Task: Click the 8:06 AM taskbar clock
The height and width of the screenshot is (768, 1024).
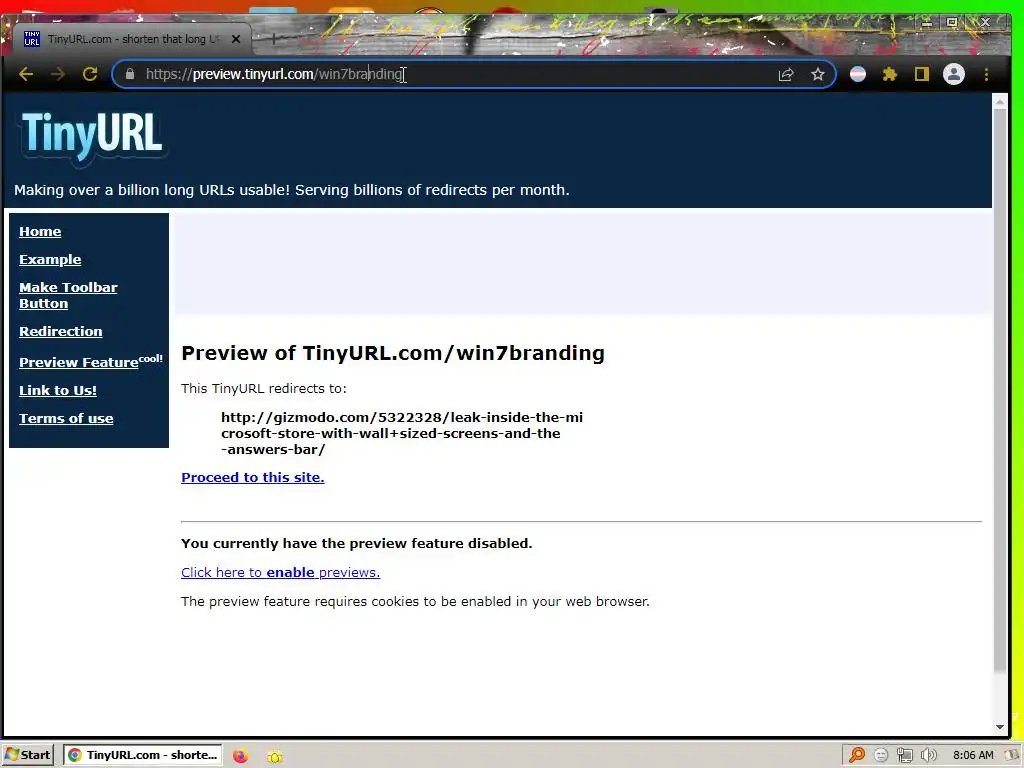Action: pos(973,756)
